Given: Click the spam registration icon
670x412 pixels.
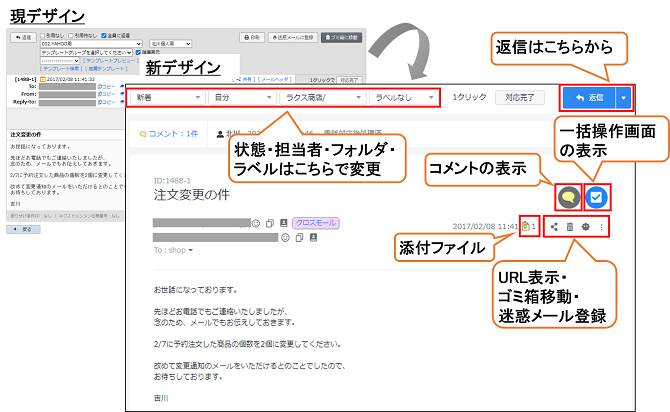Looking at the screenshot, I should coord(586,227).
